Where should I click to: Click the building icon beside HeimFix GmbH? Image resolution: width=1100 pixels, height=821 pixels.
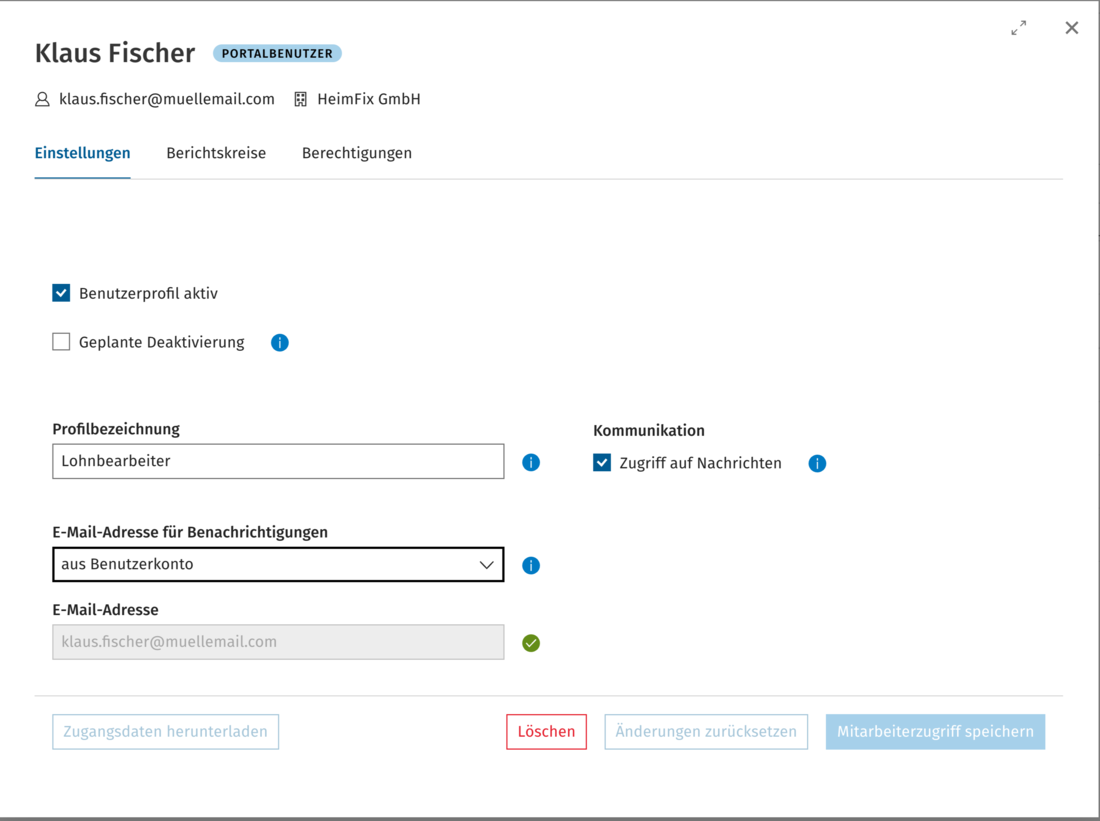point(300,100)
